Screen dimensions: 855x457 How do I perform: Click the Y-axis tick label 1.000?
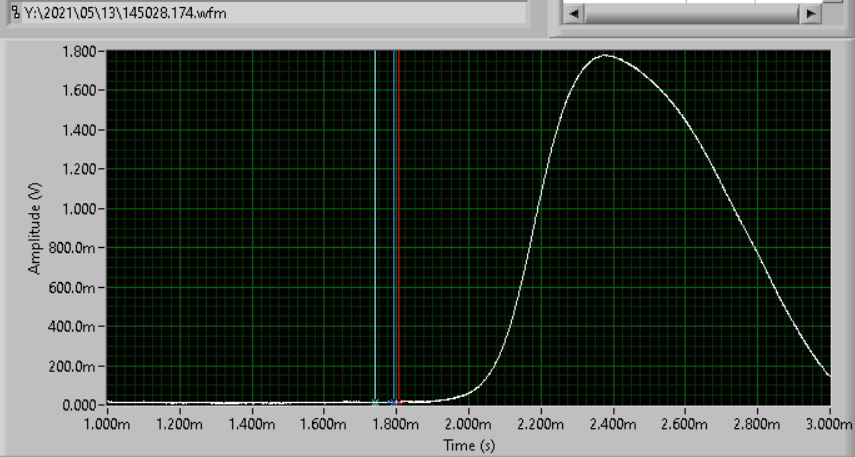79,209
